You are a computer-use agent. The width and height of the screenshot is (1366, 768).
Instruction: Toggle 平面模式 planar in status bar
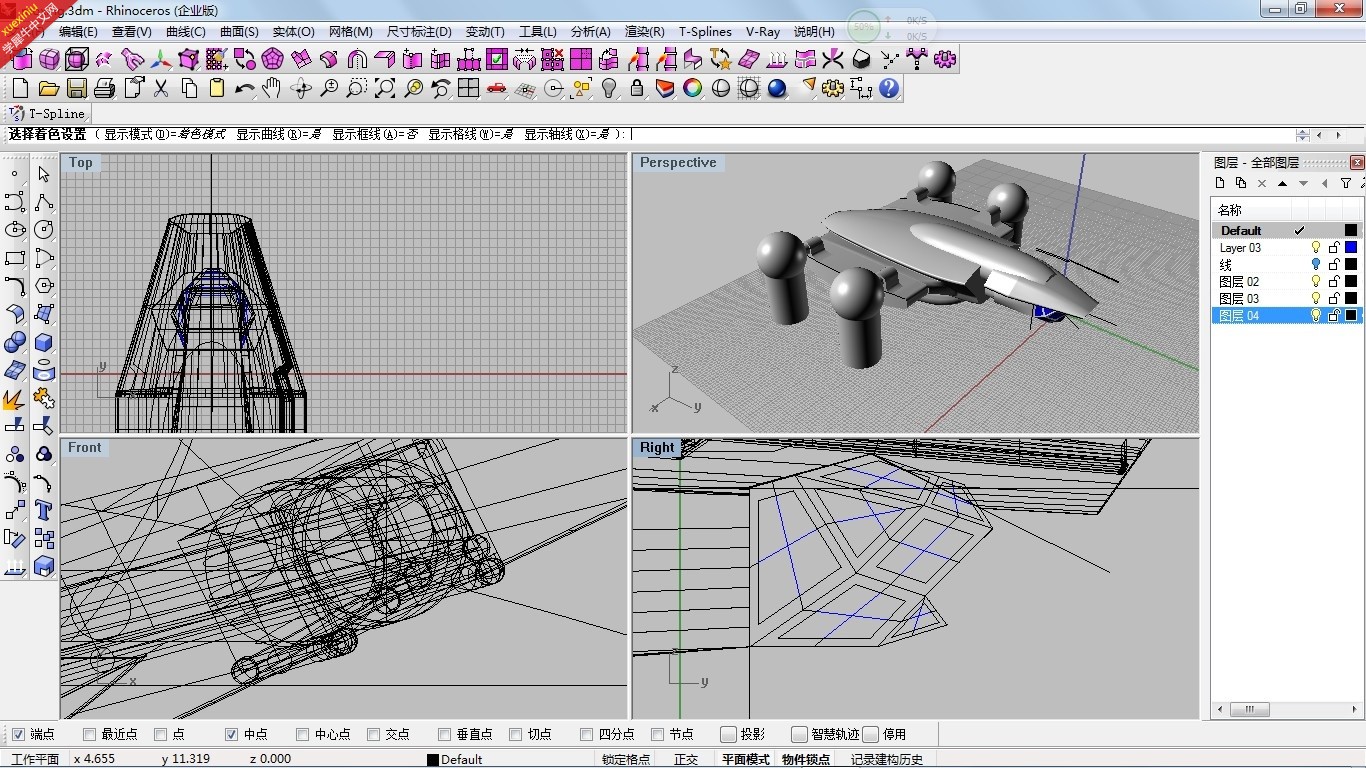pos(746,759)
